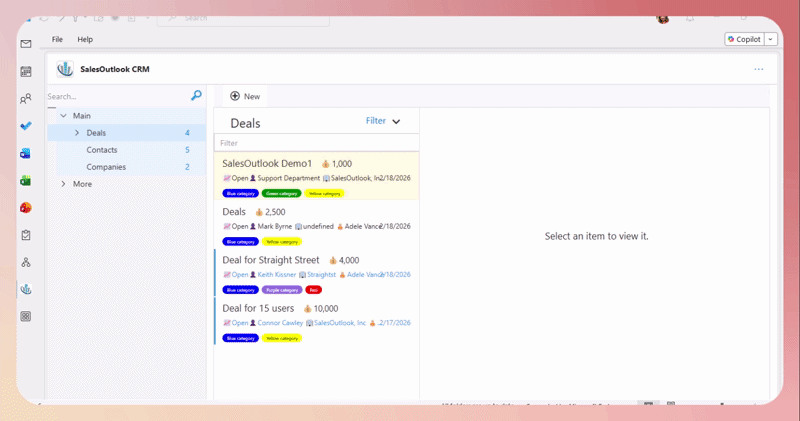Click the chart icon beside Open in SalesOutlook Demo1
This screenshot has width=800, height=421.
point(227,178)
